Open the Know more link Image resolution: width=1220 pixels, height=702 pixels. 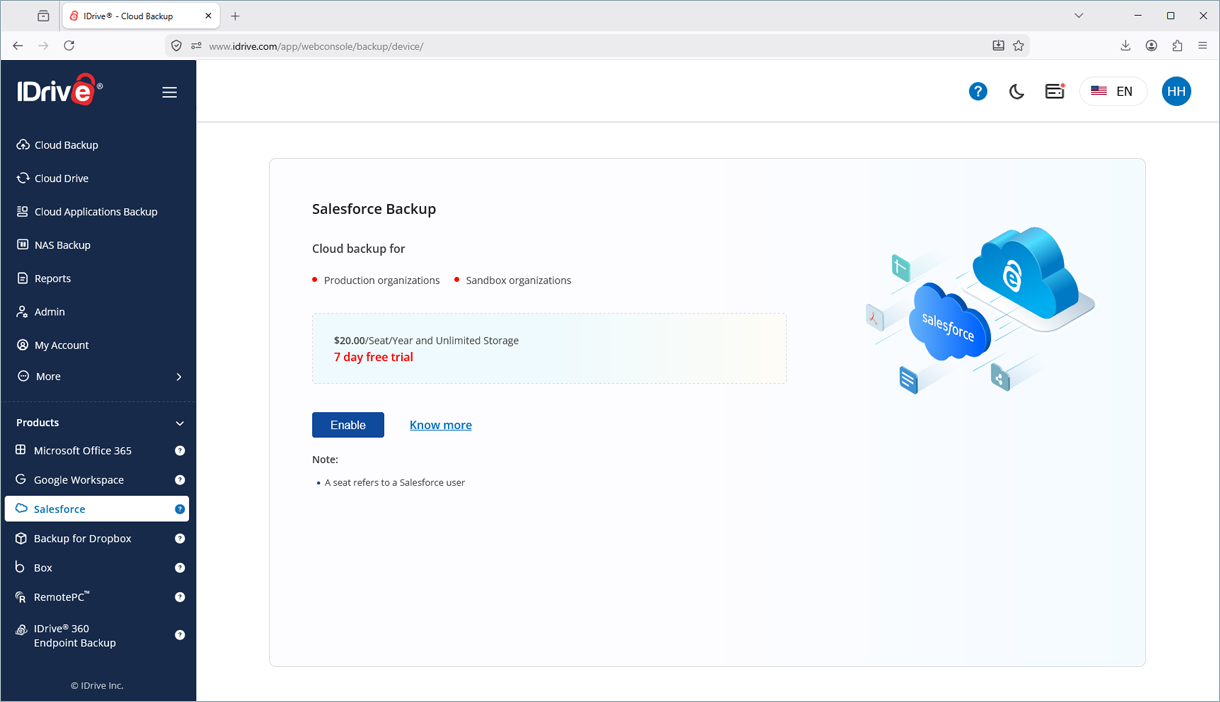coord(440,425)
